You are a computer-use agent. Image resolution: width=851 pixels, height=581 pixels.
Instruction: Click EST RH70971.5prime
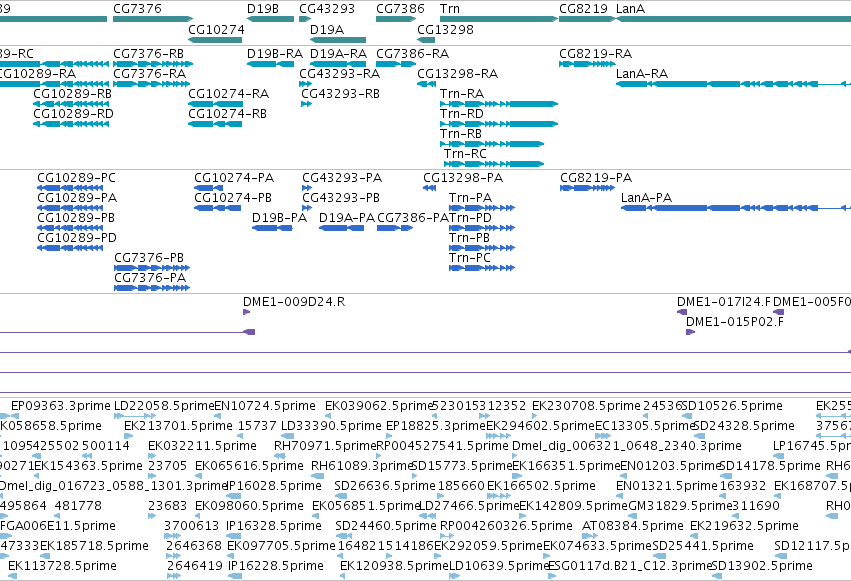point(325,446)
